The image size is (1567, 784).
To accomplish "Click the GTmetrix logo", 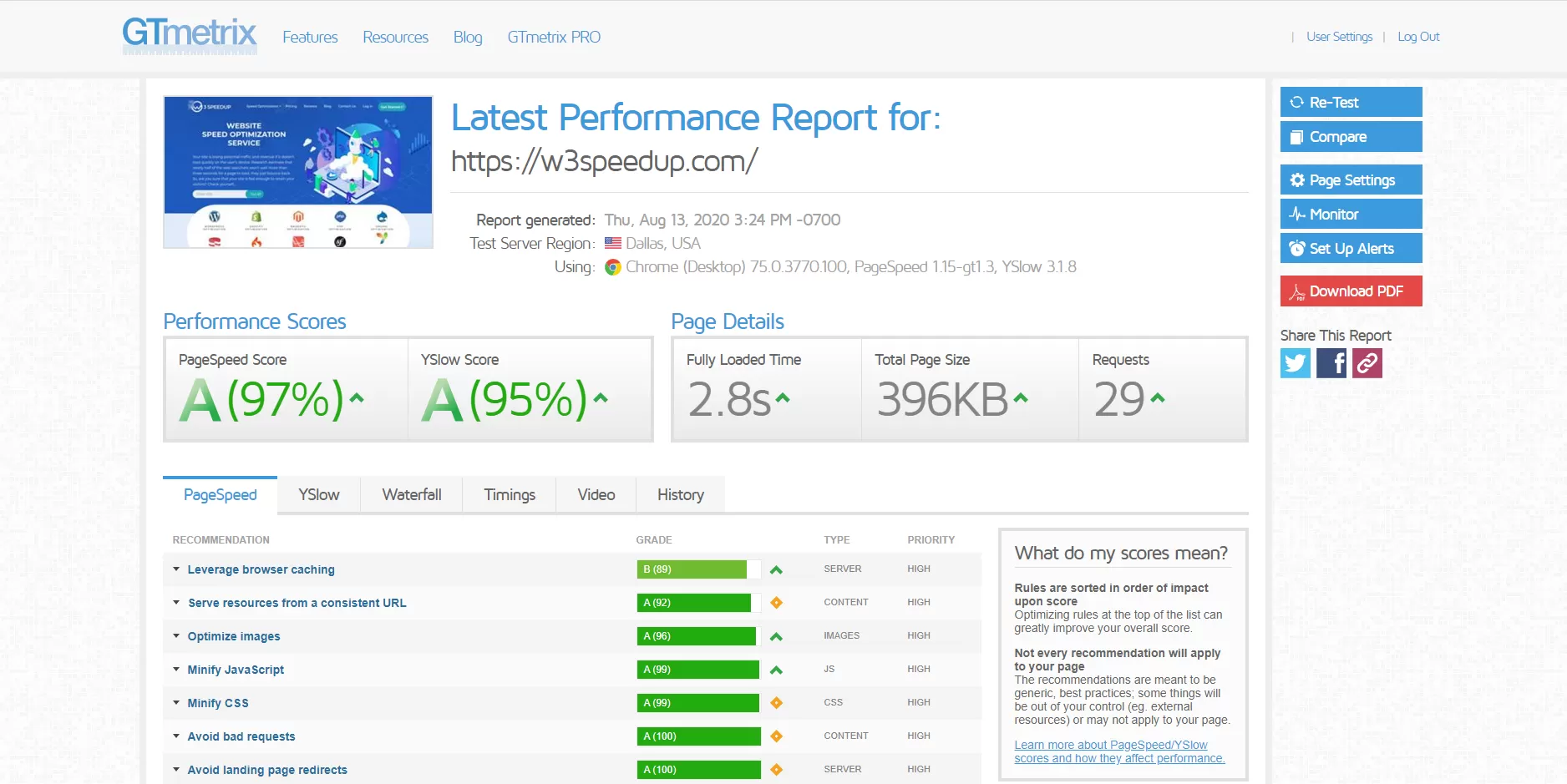I will pyautogui.click(x=190, y=35).
